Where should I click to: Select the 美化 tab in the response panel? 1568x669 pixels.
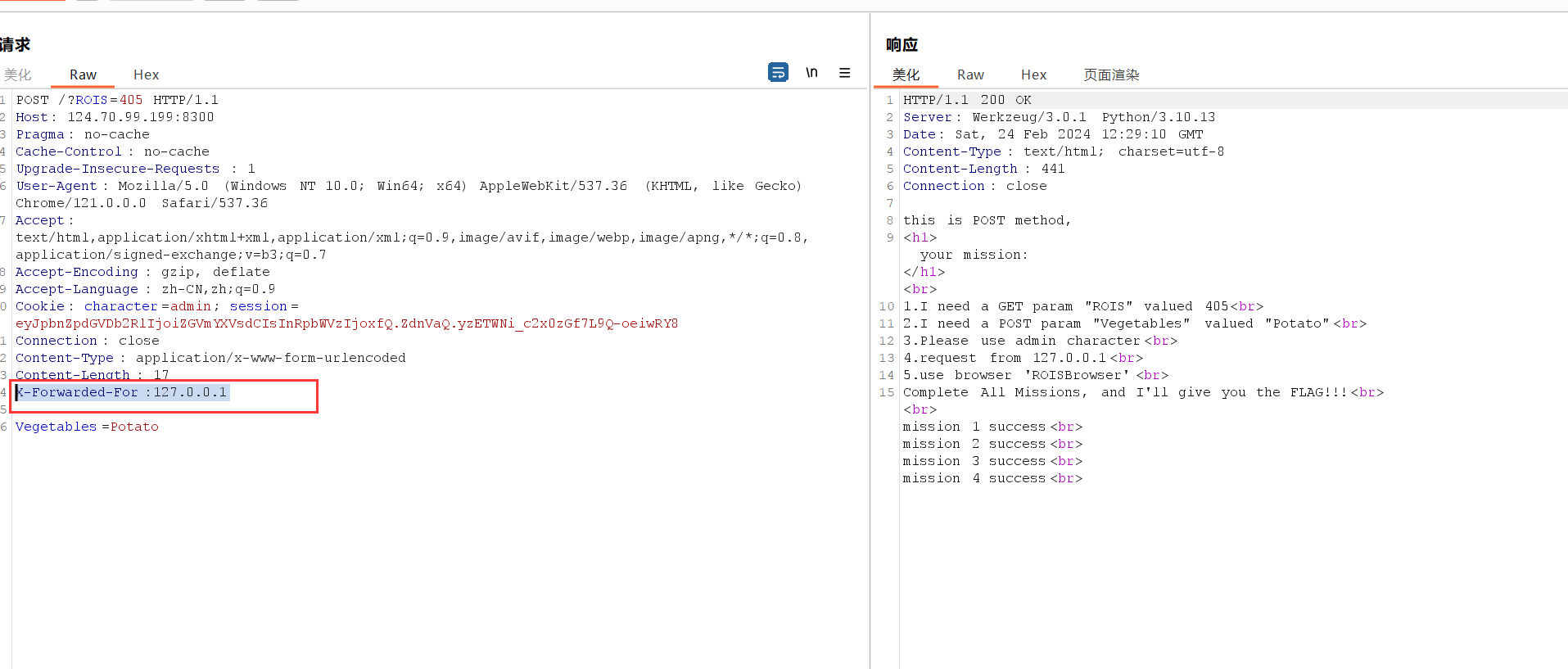[x=906, y=75]
